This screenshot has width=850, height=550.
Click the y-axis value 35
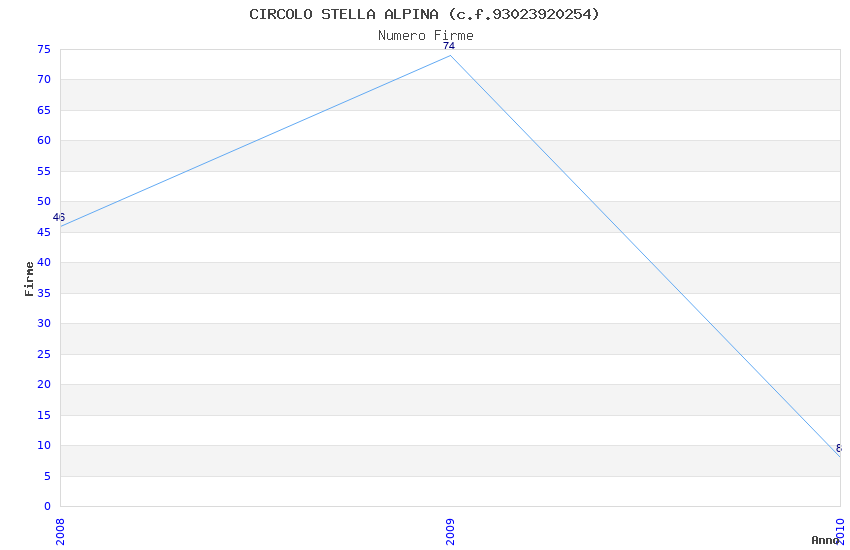coord(44,293)
